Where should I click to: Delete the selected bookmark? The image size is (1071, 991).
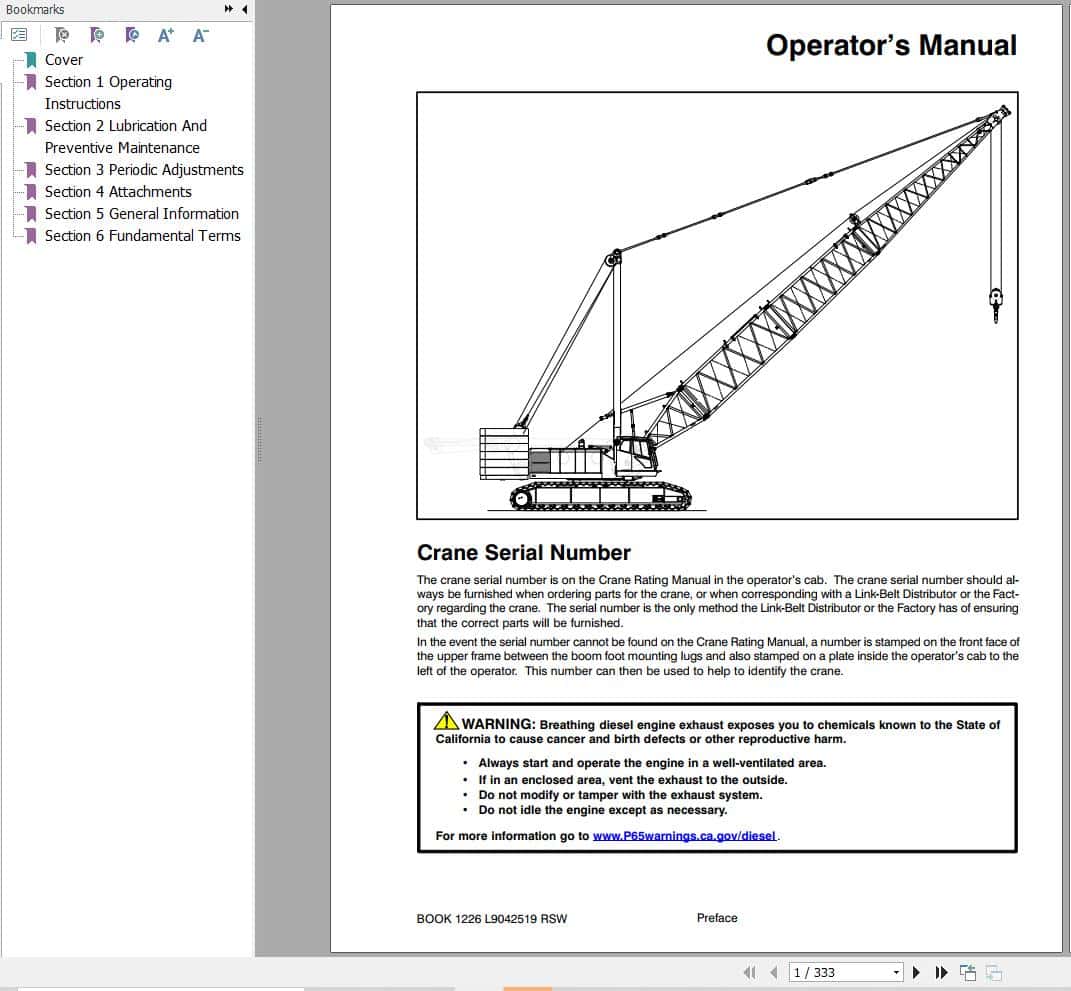tap(61, 33)
